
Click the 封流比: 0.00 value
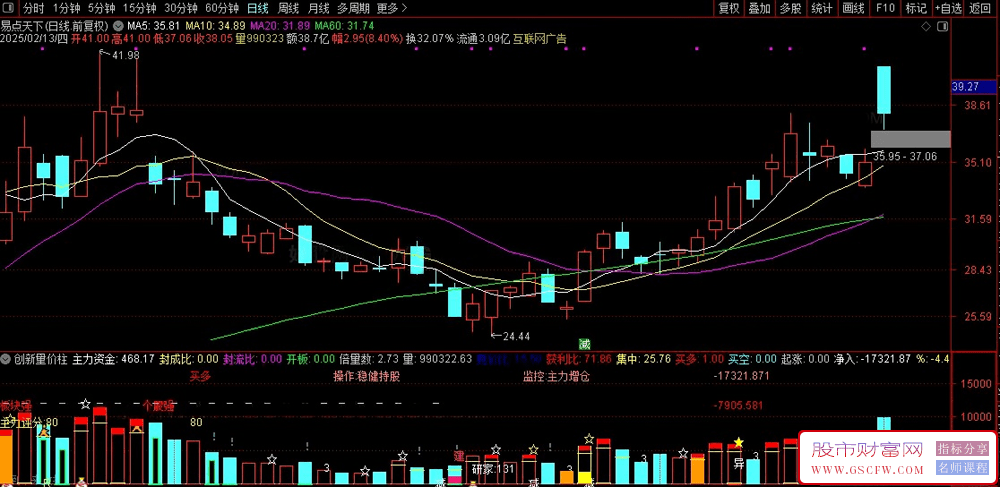253,359
